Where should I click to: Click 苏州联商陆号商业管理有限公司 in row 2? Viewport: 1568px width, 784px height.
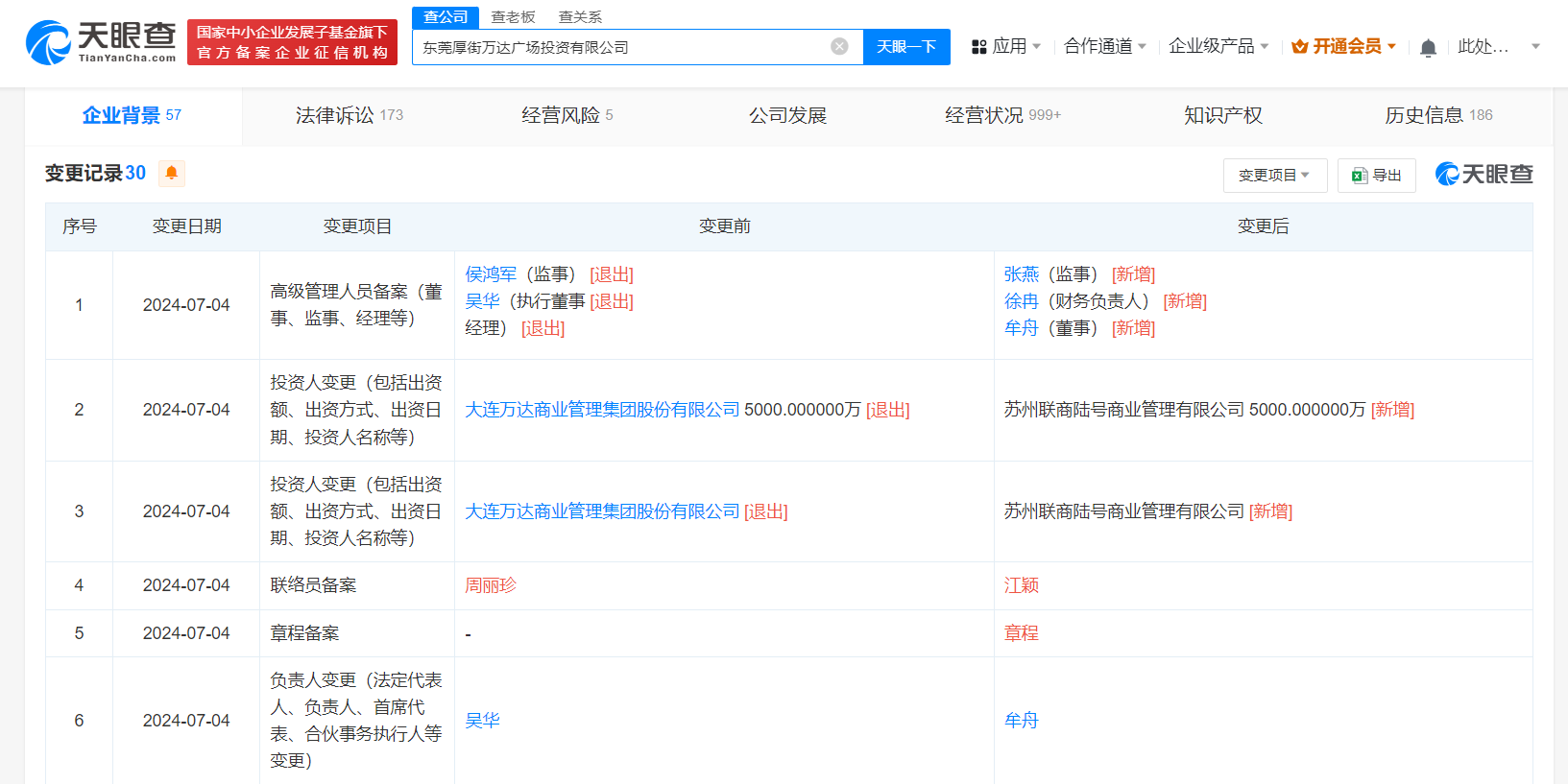(x=1124, y=410)
